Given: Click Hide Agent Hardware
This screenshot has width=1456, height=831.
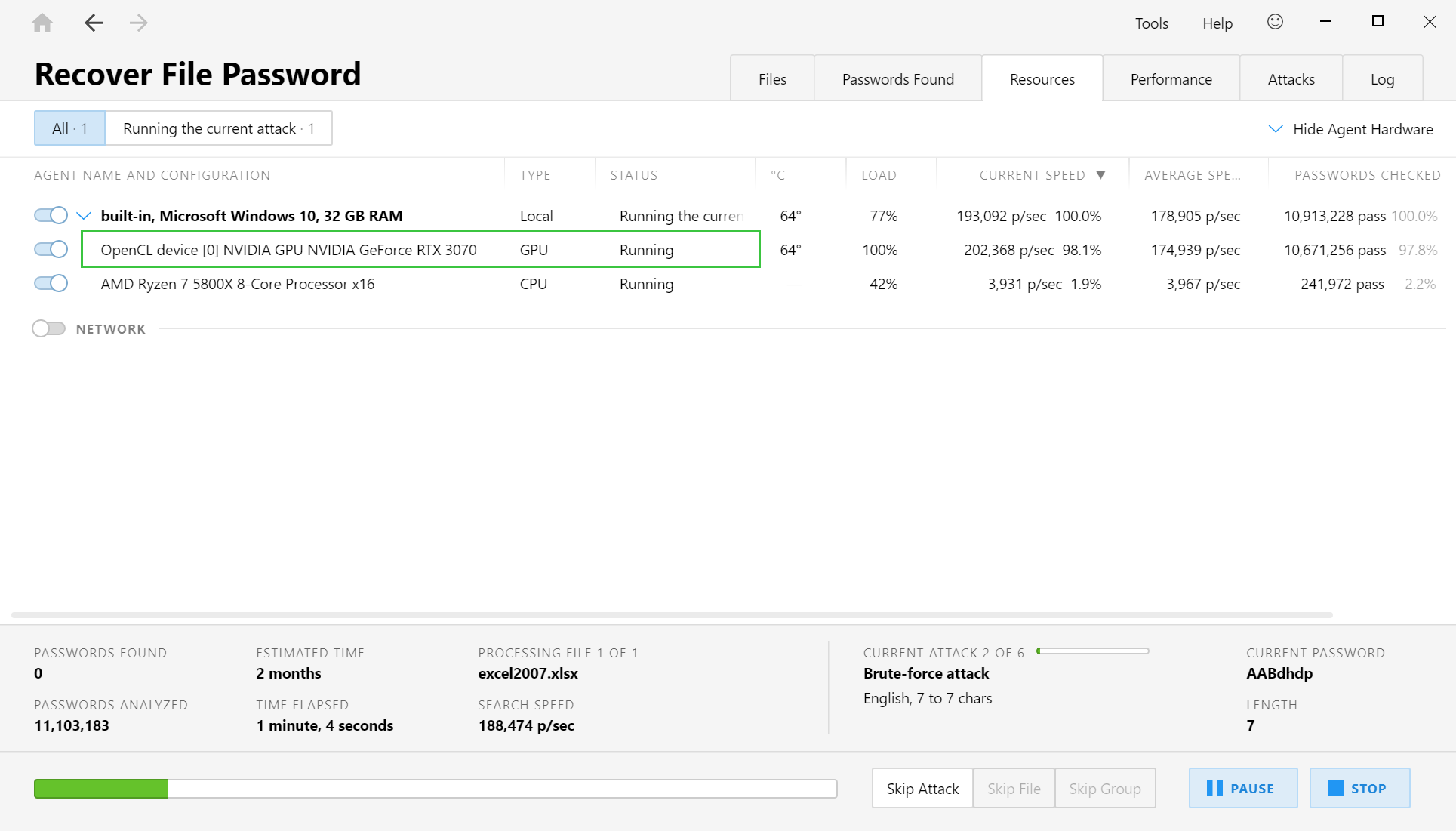Looking at the screenshot, I should (1350, 129).
